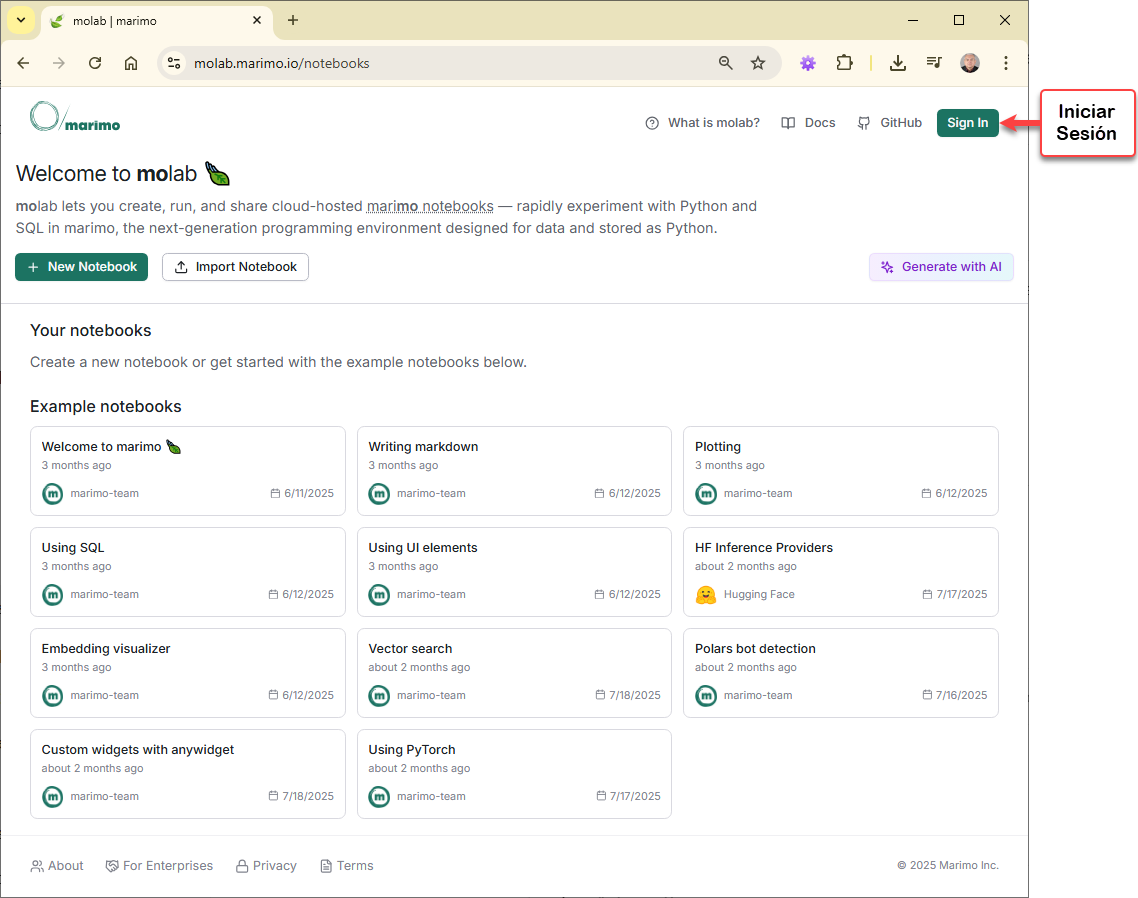Open the browser downloads icon

pos(898,63)
